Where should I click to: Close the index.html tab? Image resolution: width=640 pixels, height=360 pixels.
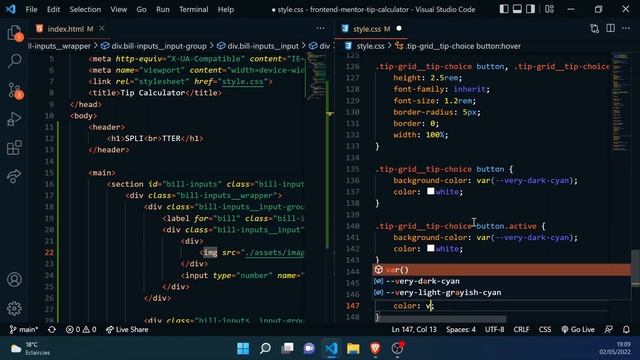102,28
